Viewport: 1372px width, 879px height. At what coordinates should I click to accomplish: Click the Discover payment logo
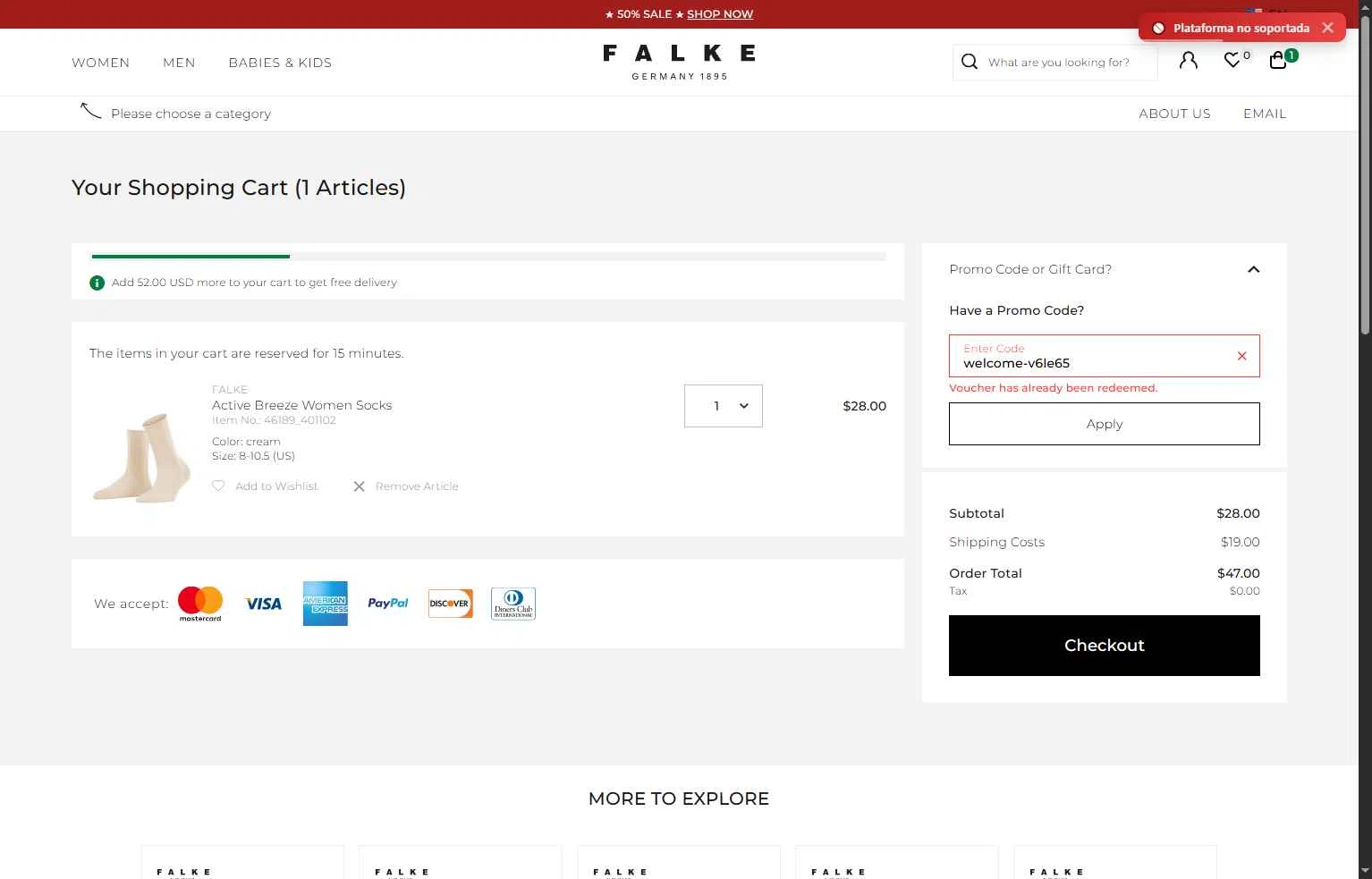(x=450, y=604)
